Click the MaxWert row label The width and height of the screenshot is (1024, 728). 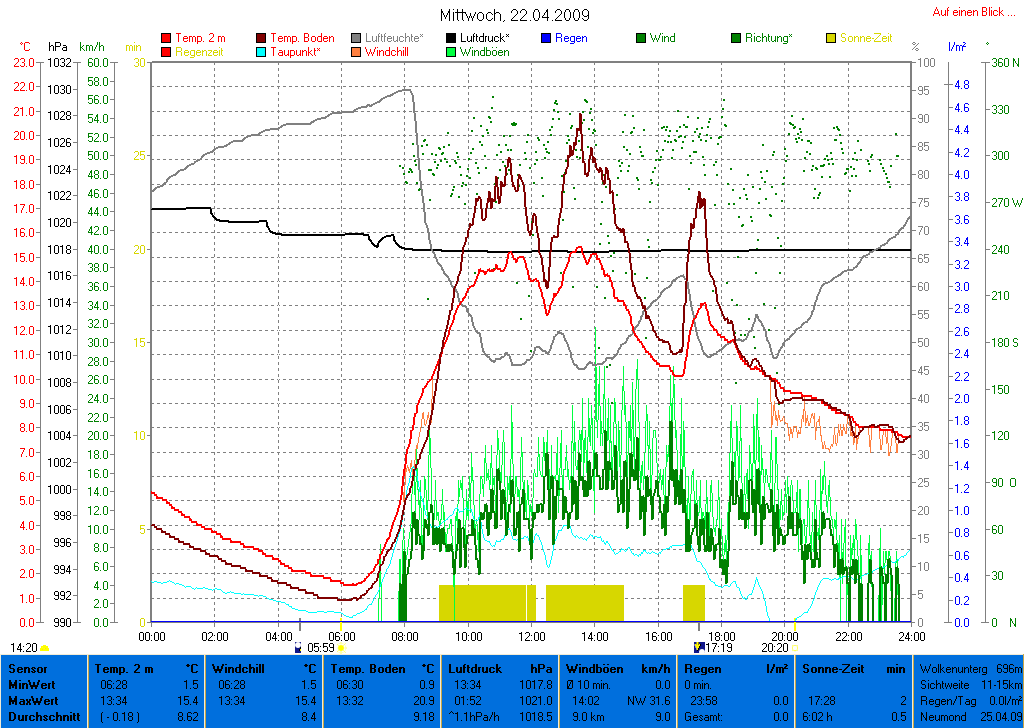click(x=32, y=701)
